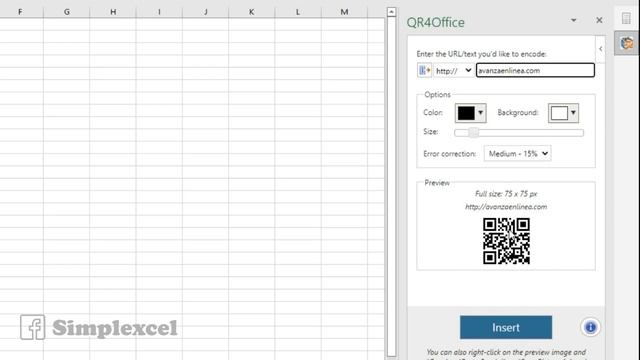The width and height of the screenshot is (640, 360).
Task: Select column K header
Action: tap(252, 12)
